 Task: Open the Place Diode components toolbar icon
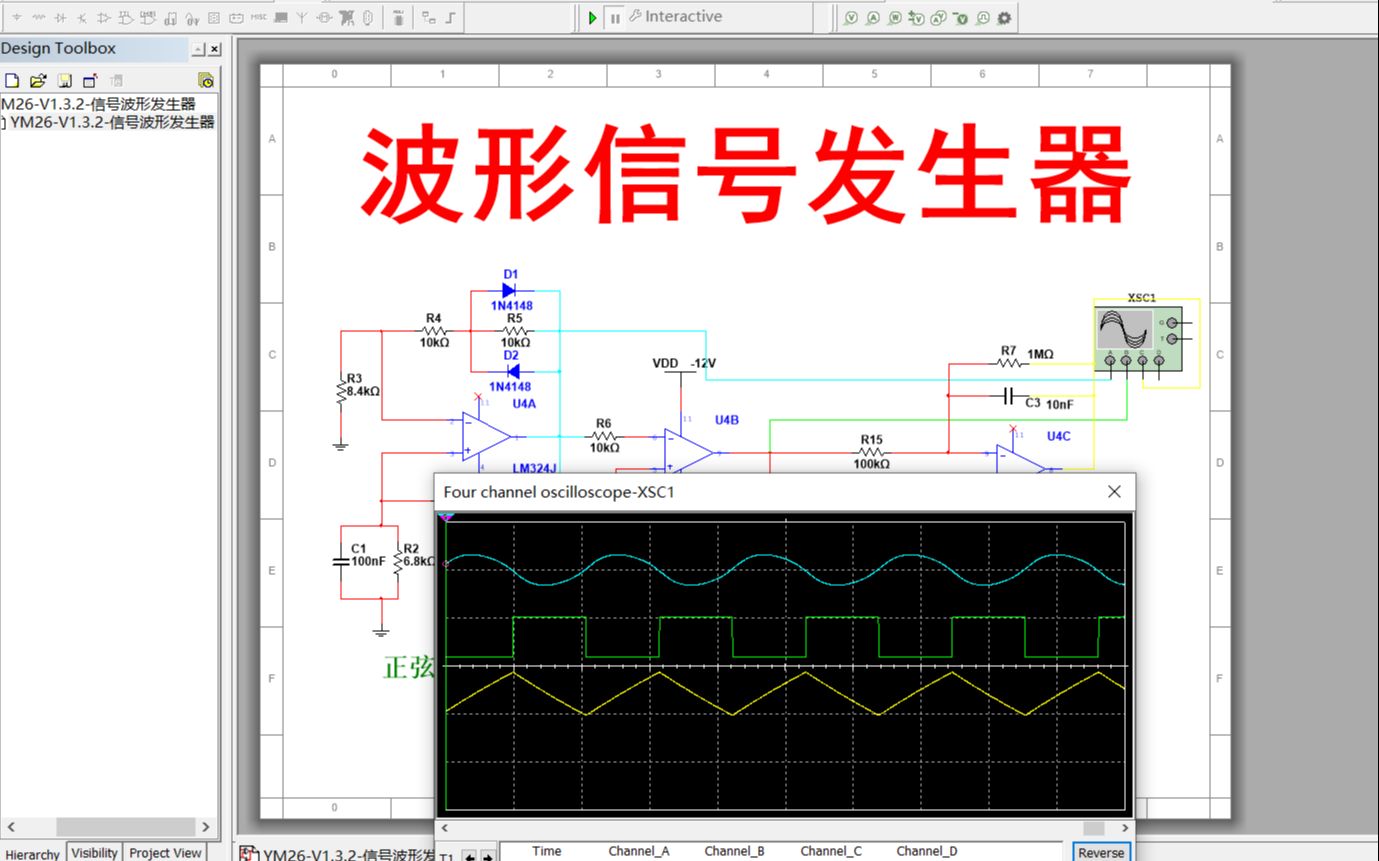pos(61,16)
